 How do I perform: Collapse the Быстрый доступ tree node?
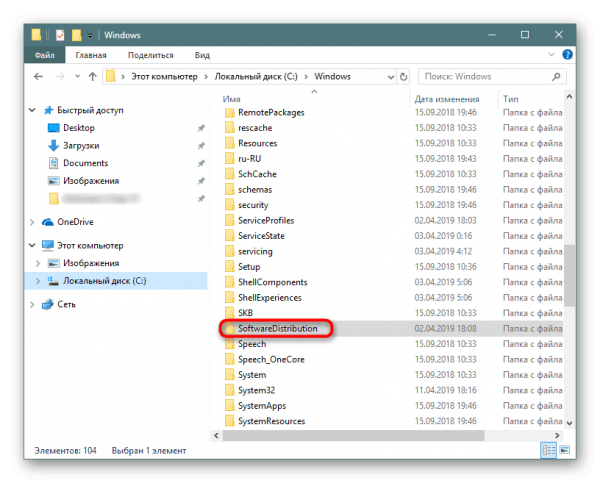click(x=33, y=110)
